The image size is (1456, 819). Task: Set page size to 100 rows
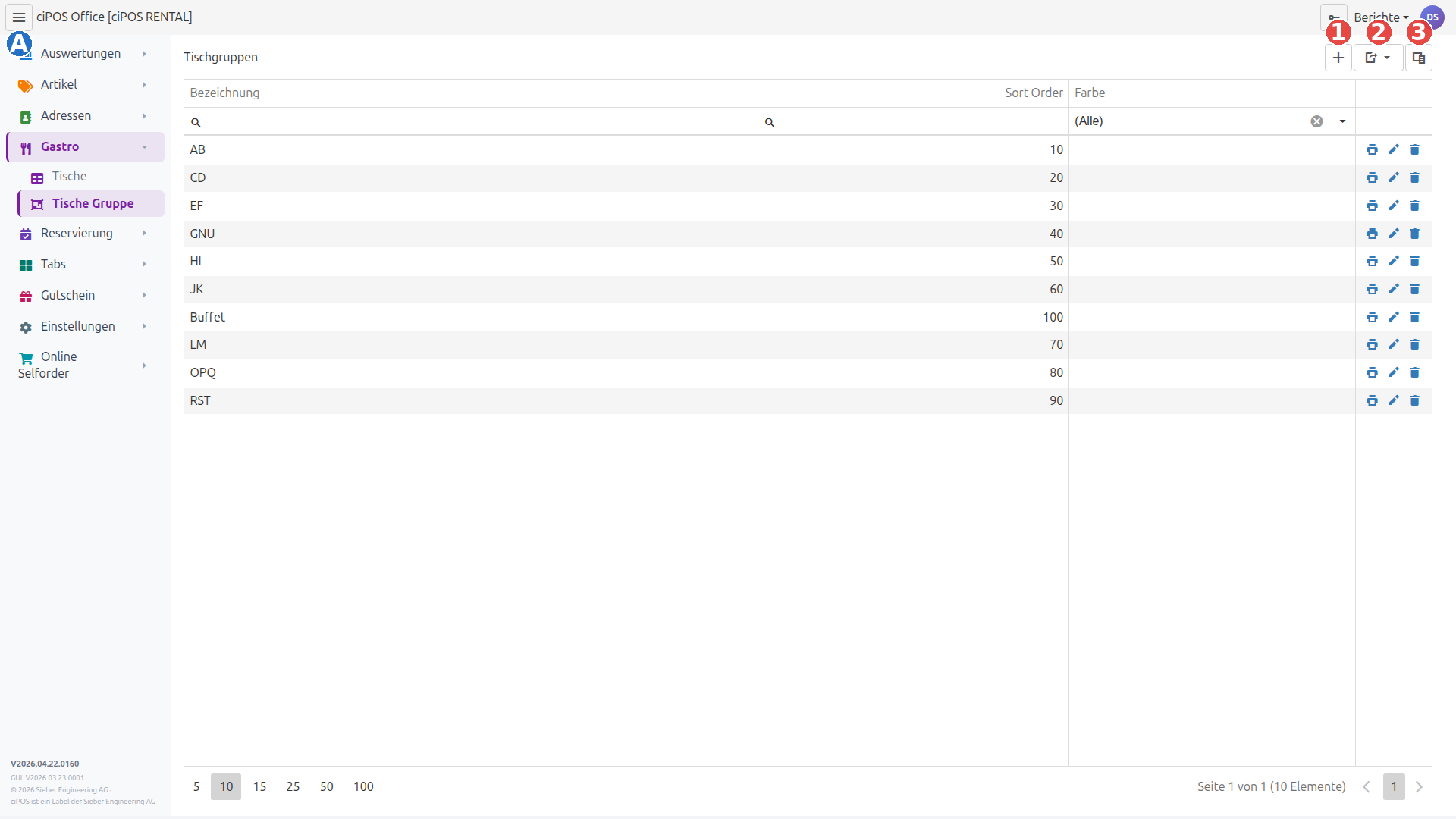(x=363, y=787)
